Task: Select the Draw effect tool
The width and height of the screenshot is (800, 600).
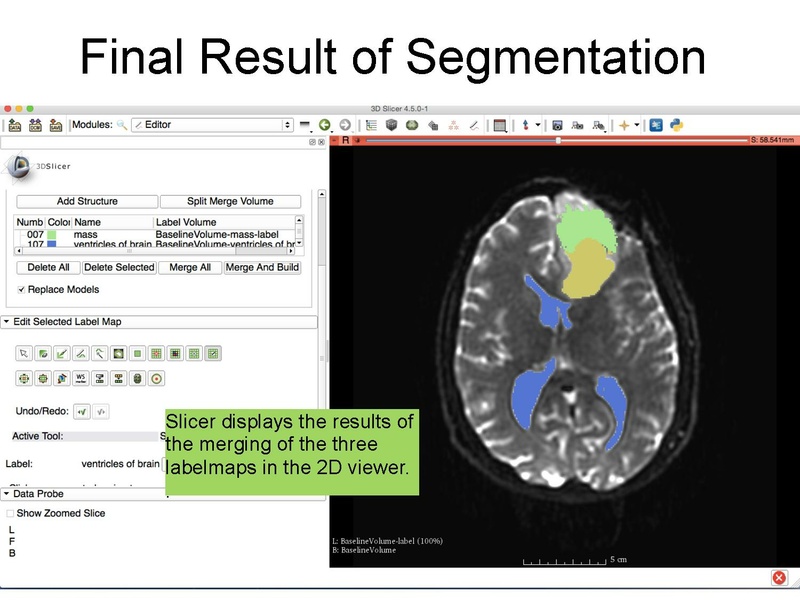Action: pos(62,354)
